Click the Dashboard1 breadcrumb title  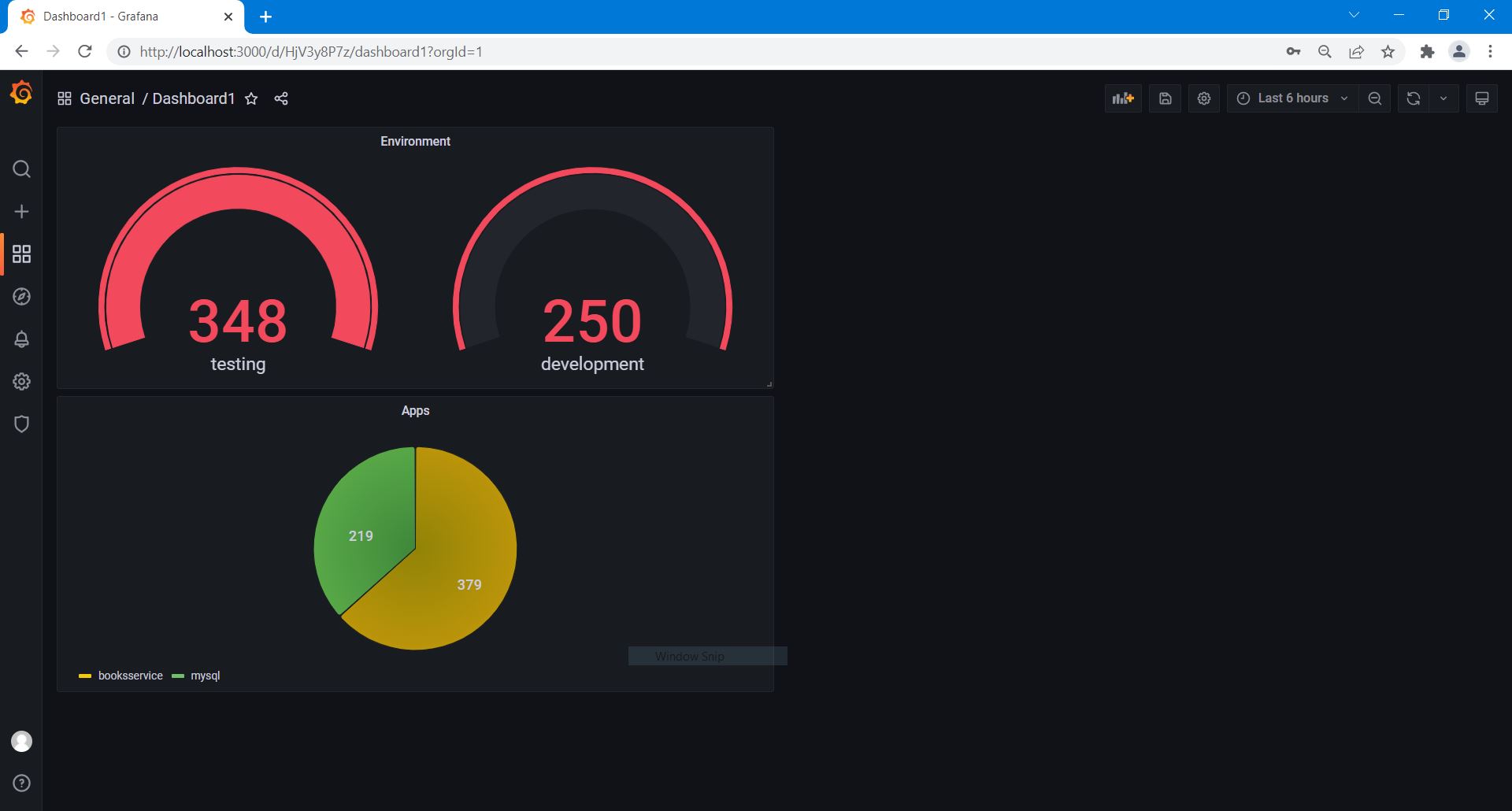pos(193,98)
